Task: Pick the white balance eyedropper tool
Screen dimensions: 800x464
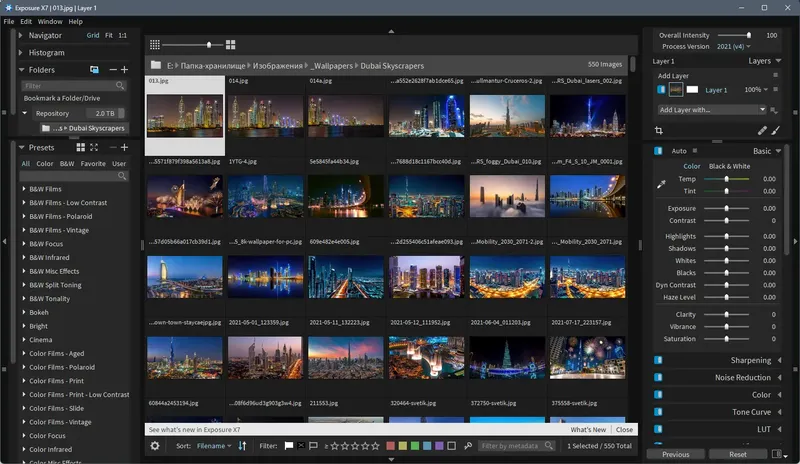Action: 660,184
